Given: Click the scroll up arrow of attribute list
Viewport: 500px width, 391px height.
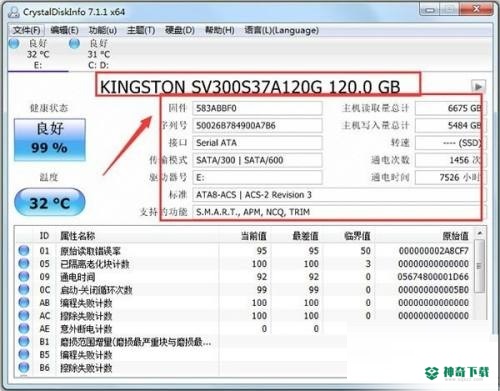Looking at the screenshot, I should 480,233.
